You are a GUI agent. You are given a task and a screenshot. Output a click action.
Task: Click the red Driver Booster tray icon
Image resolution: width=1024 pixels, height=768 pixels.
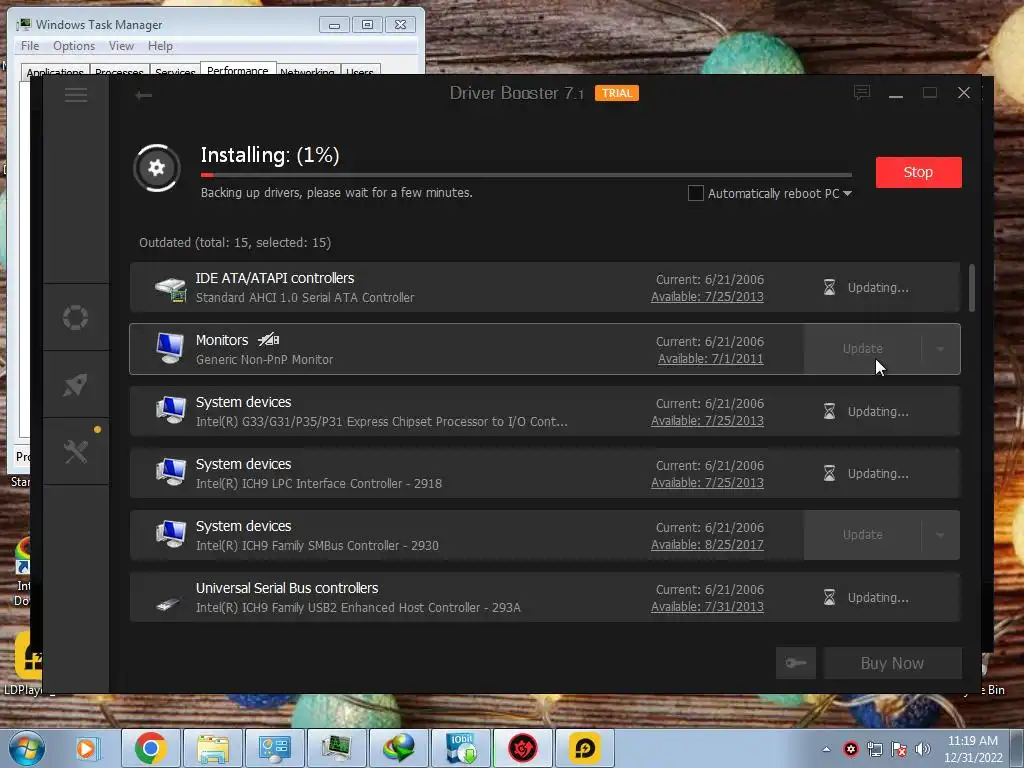pos(850,749)
